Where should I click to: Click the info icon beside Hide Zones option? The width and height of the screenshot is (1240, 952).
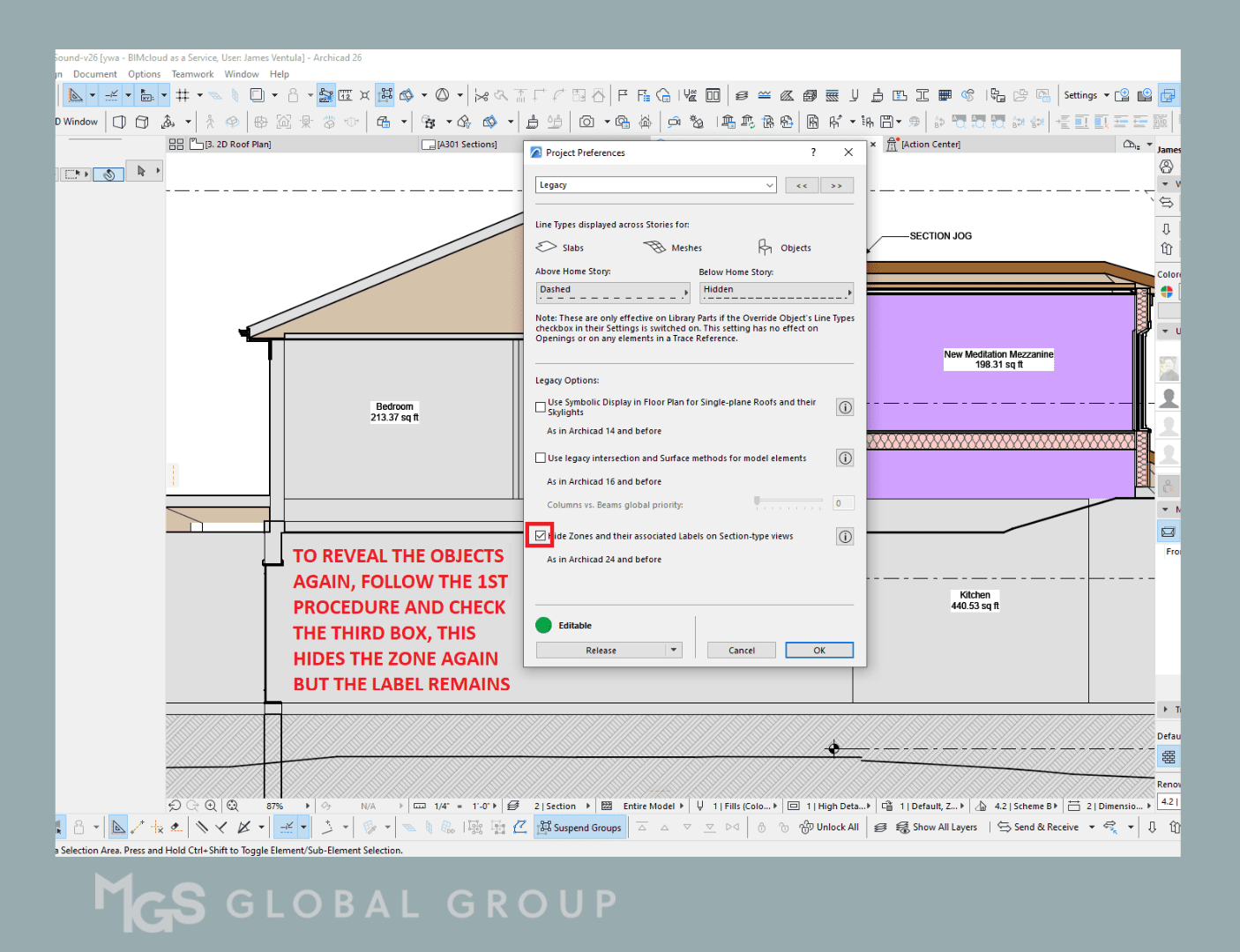click(x=844, y=536)
